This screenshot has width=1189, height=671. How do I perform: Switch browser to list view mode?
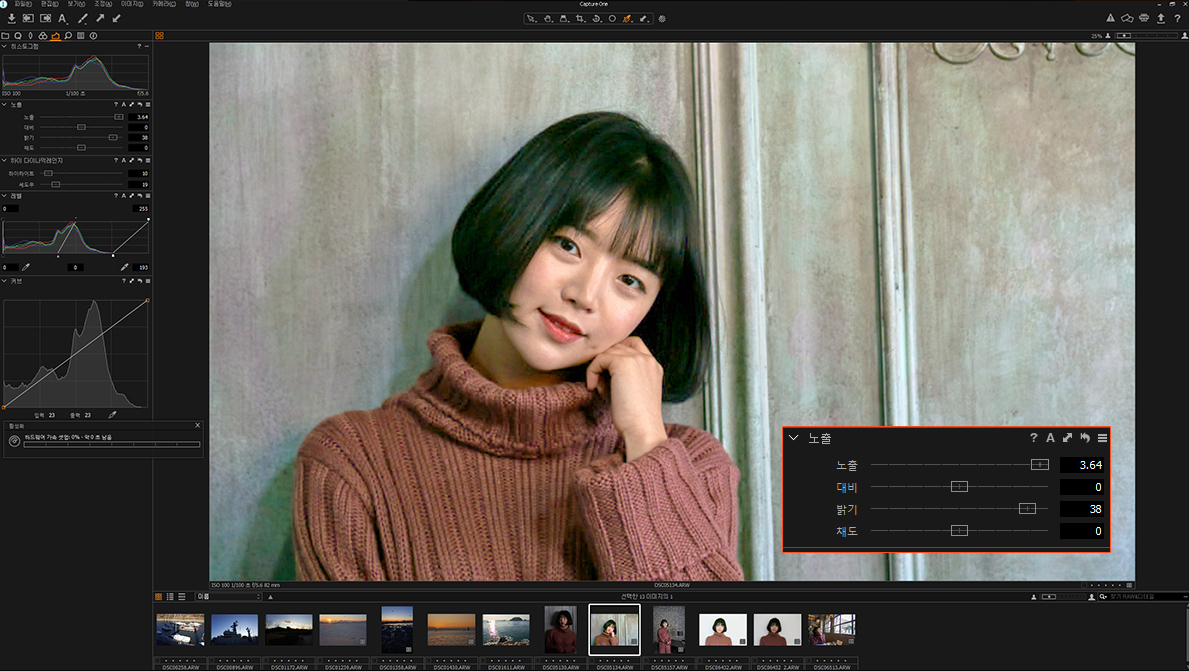(170, 597)
